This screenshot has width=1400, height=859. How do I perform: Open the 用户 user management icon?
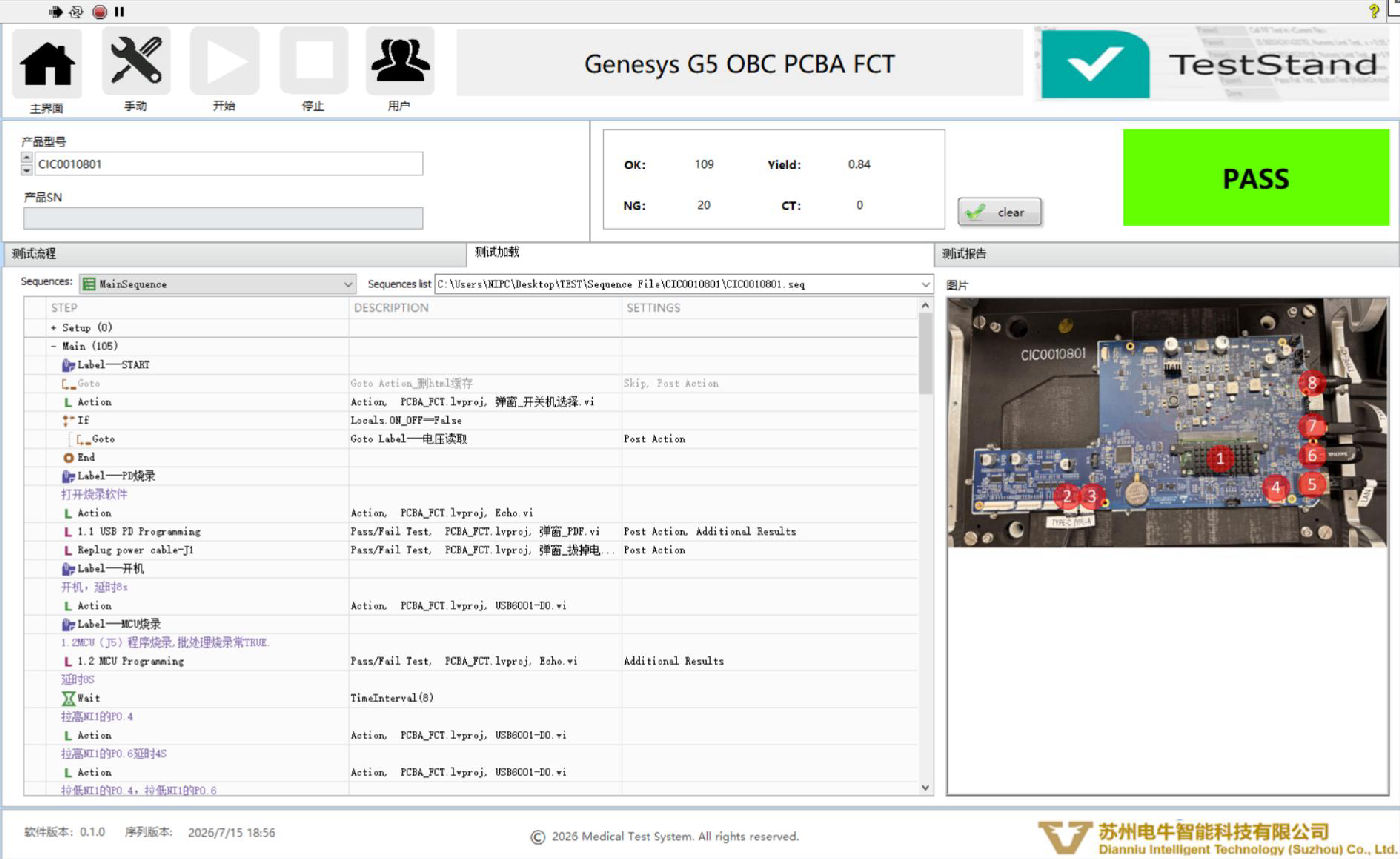tap(400, 62)
